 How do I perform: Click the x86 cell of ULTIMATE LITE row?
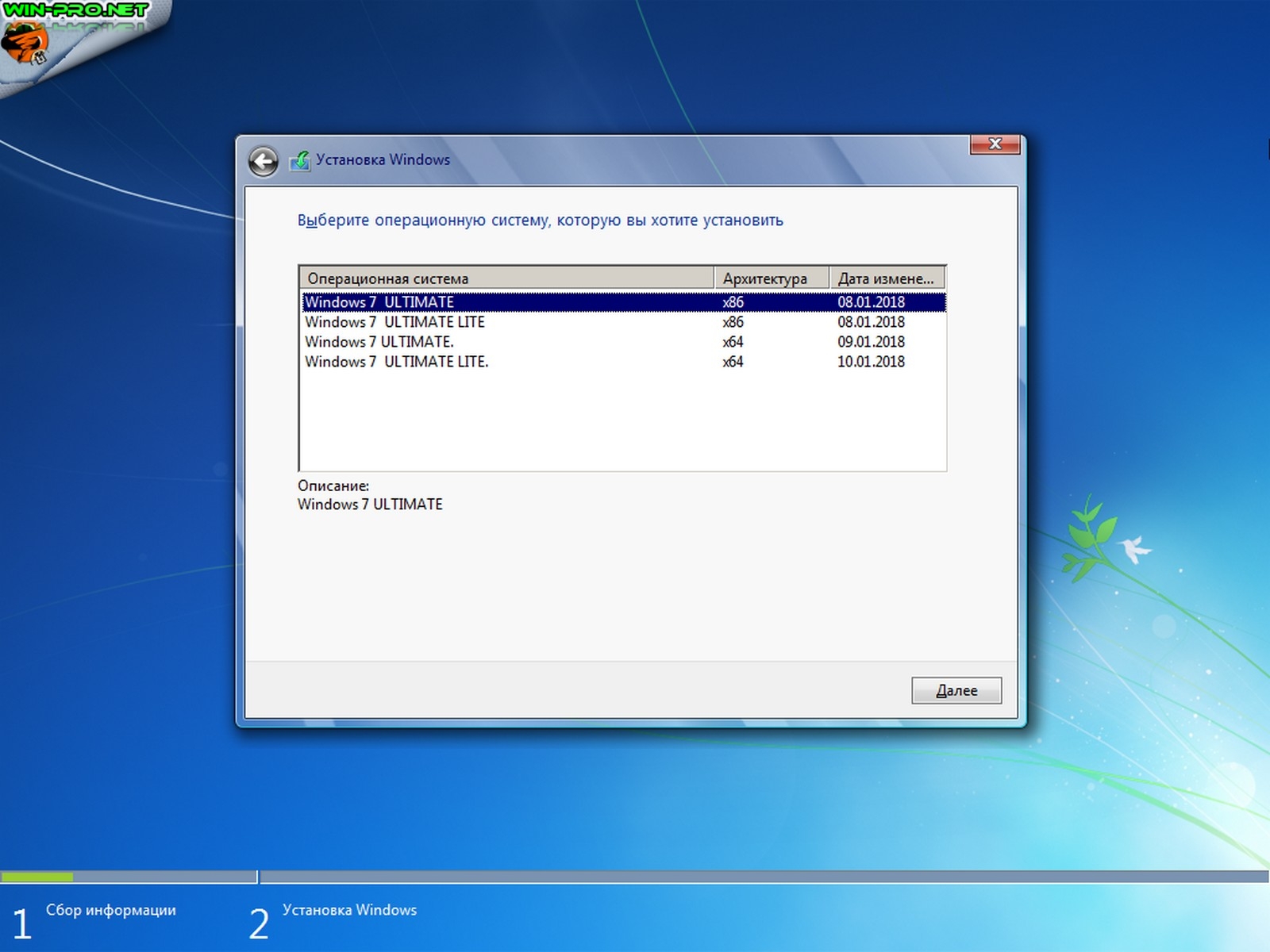point(733,322)
